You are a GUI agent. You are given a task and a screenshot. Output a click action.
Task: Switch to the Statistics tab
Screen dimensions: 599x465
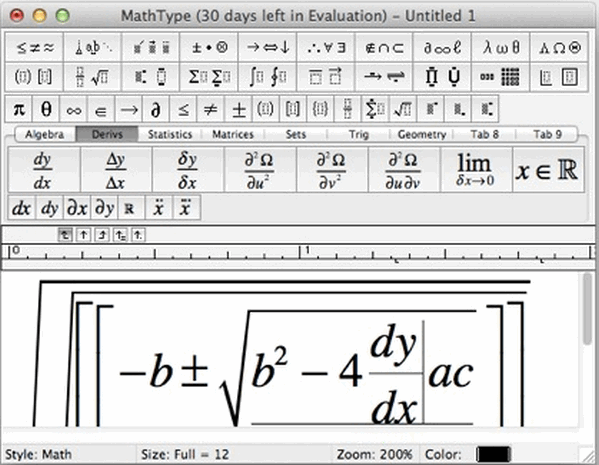[x=170, y=134]
